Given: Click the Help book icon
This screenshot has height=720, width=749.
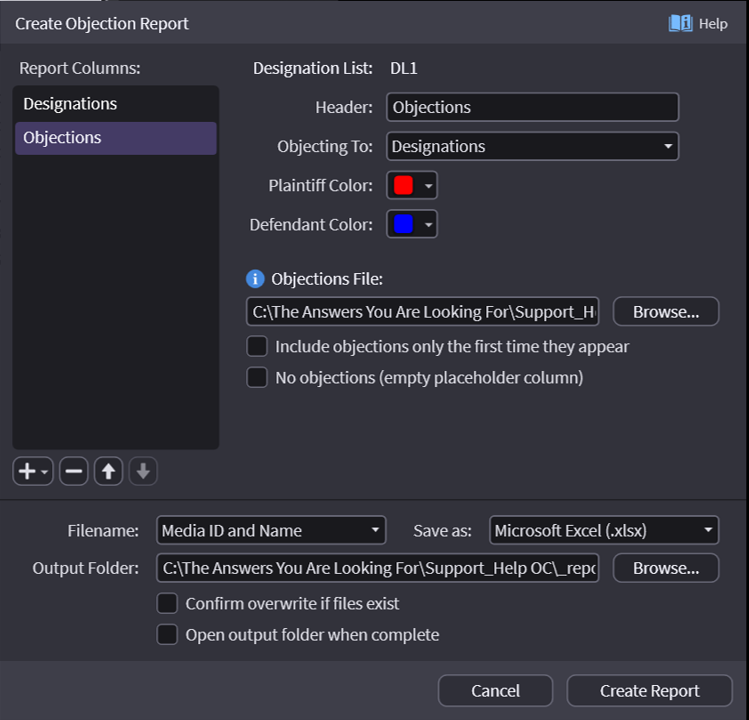Looking at the screenshot, I should (x=681, y=23).
